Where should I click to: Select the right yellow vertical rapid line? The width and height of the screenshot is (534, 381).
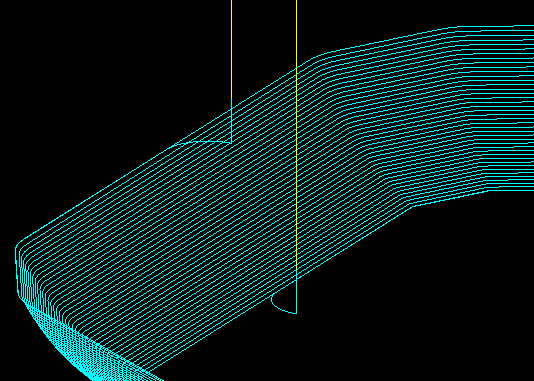(297, 136)
